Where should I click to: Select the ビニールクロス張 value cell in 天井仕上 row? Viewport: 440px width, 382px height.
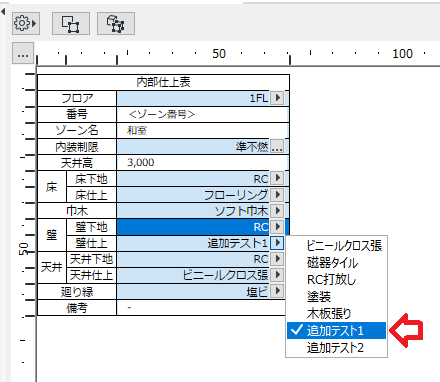pyautogui.click(x=193, y=275)
